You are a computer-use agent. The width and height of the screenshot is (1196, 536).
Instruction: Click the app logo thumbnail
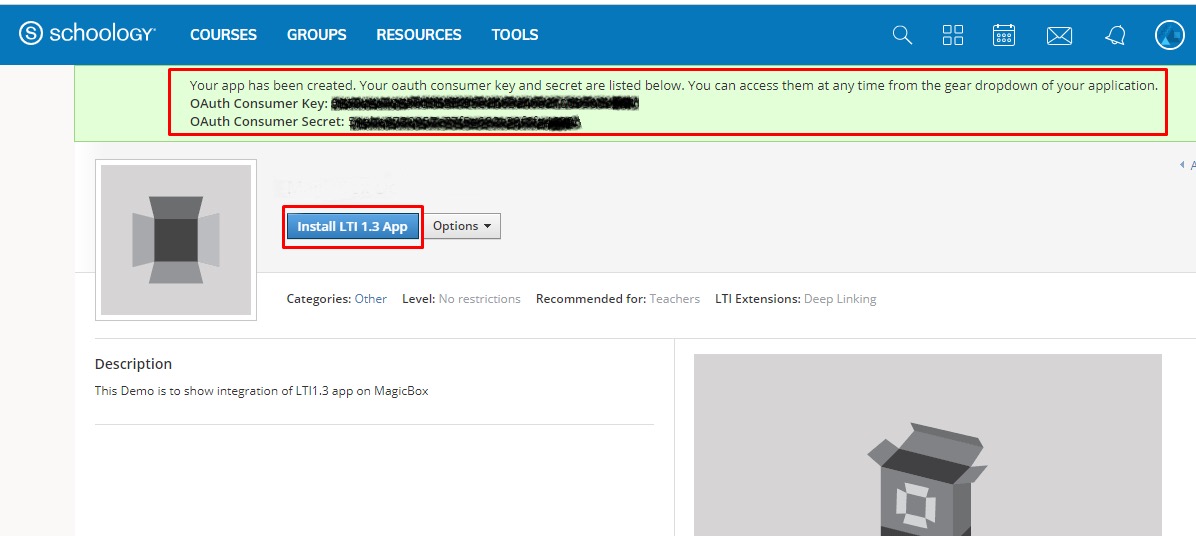click(176, 240)
